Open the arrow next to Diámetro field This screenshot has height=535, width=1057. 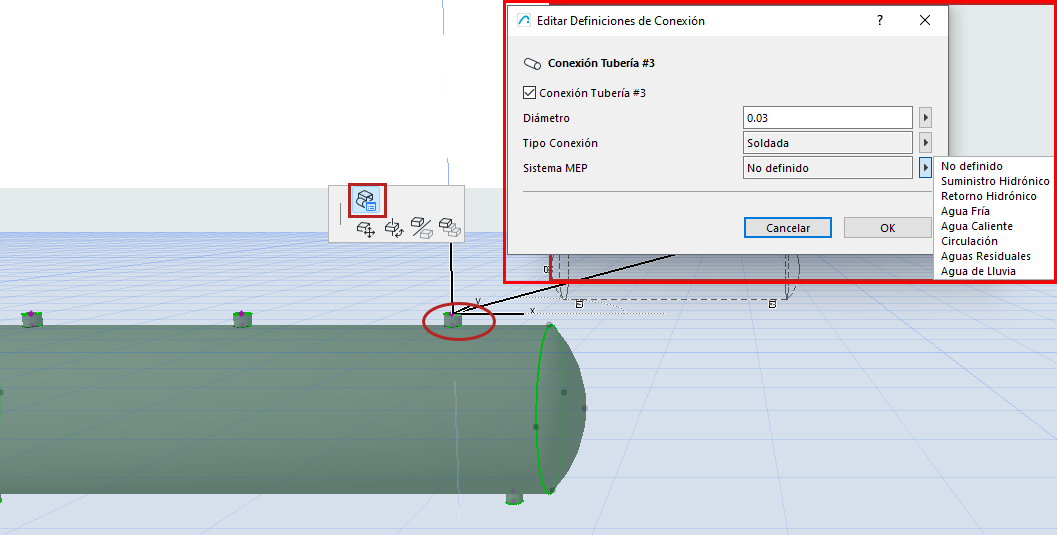[x=926, y=118]
